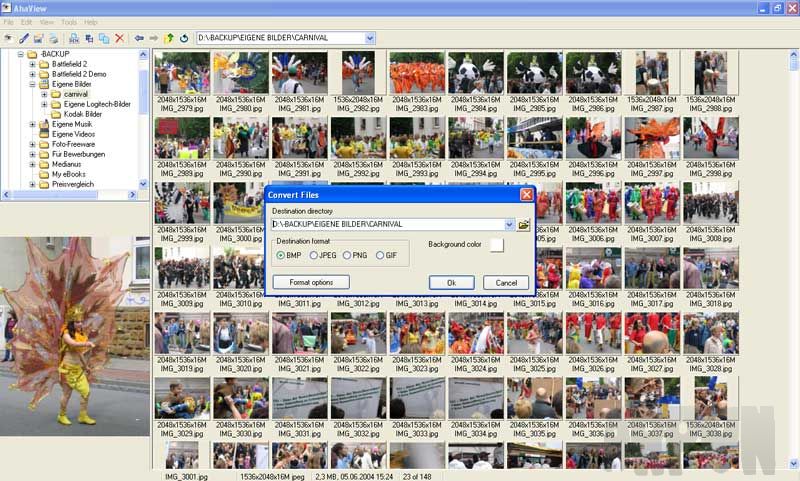This screenshot has height=481, width=800.
Task: Click the refresh toolbar icon
Action: [184, 38]
